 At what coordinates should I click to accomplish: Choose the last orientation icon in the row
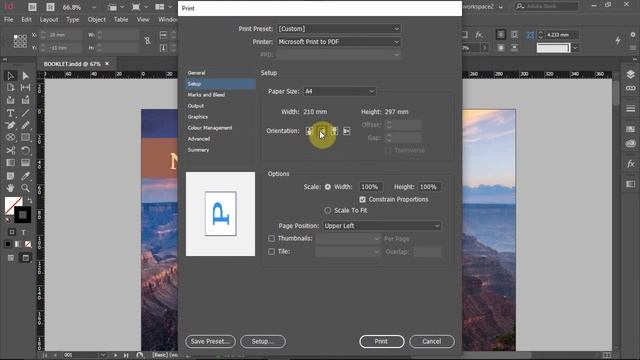click(346, 131)
